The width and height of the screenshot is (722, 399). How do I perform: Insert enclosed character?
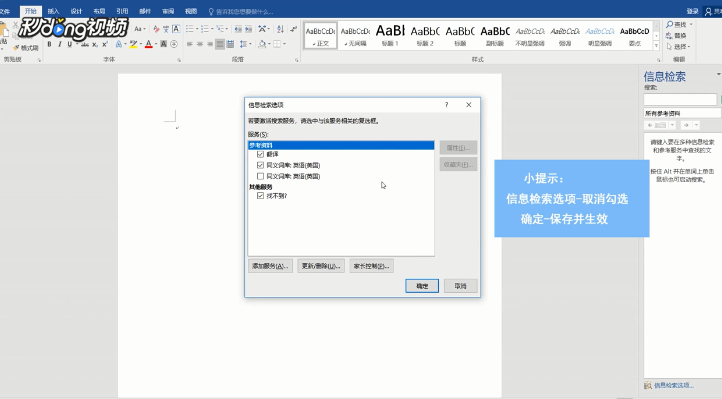174,44
